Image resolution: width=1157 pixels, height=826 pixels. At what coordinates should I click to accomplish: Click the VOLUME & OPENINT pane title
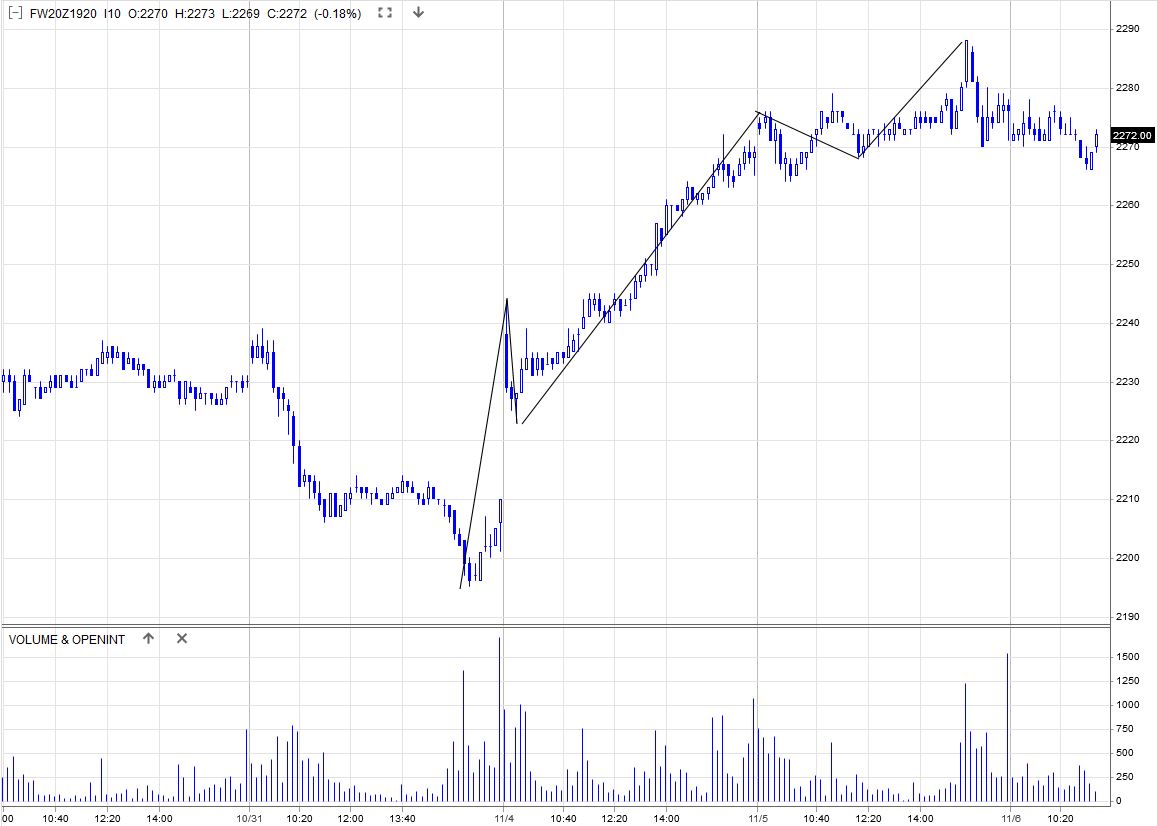pyautogui.click(x=66, y=639)
